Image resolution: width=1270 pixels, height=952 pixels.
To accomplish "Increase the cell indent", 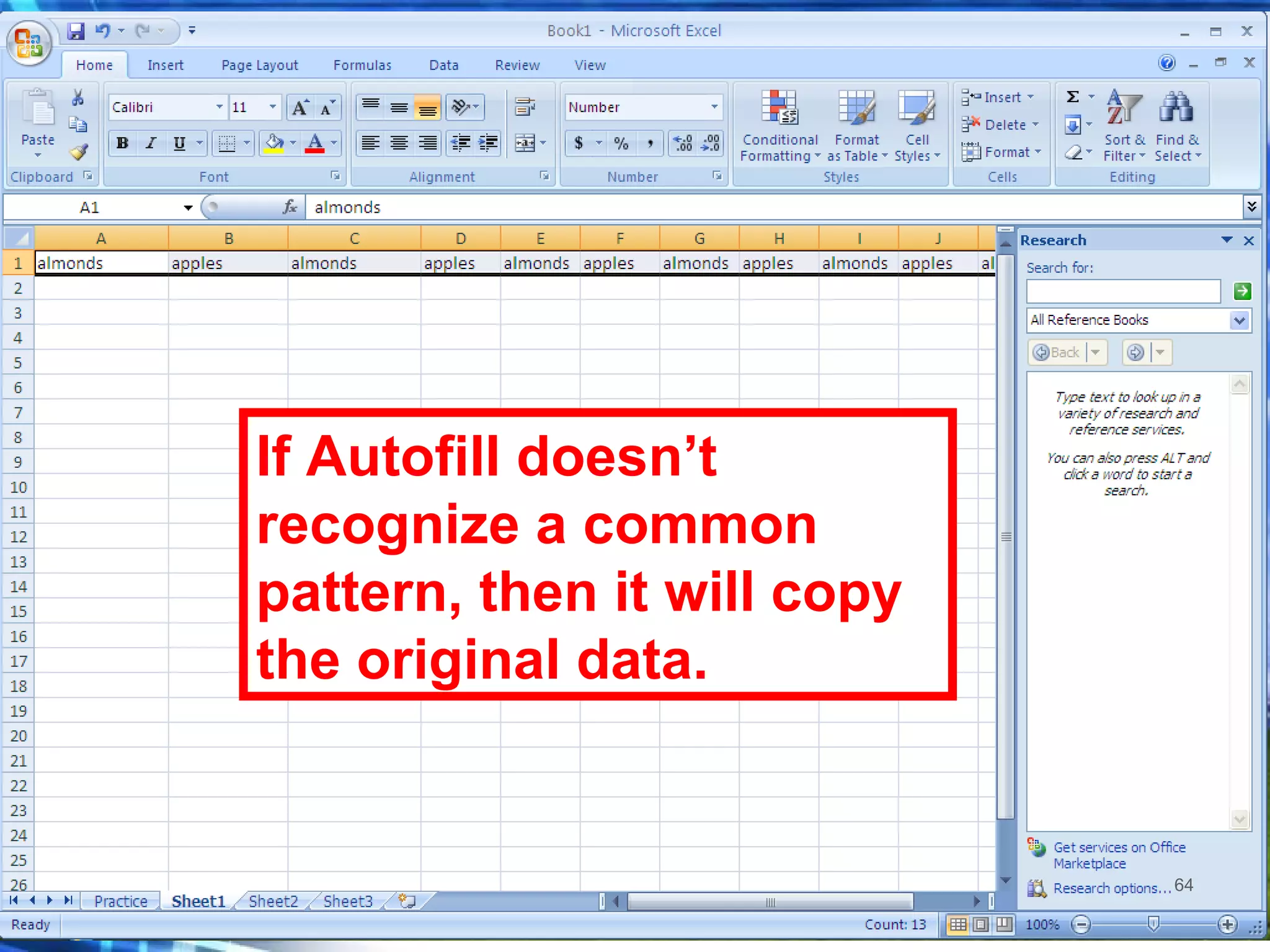I will coord(488,143).
